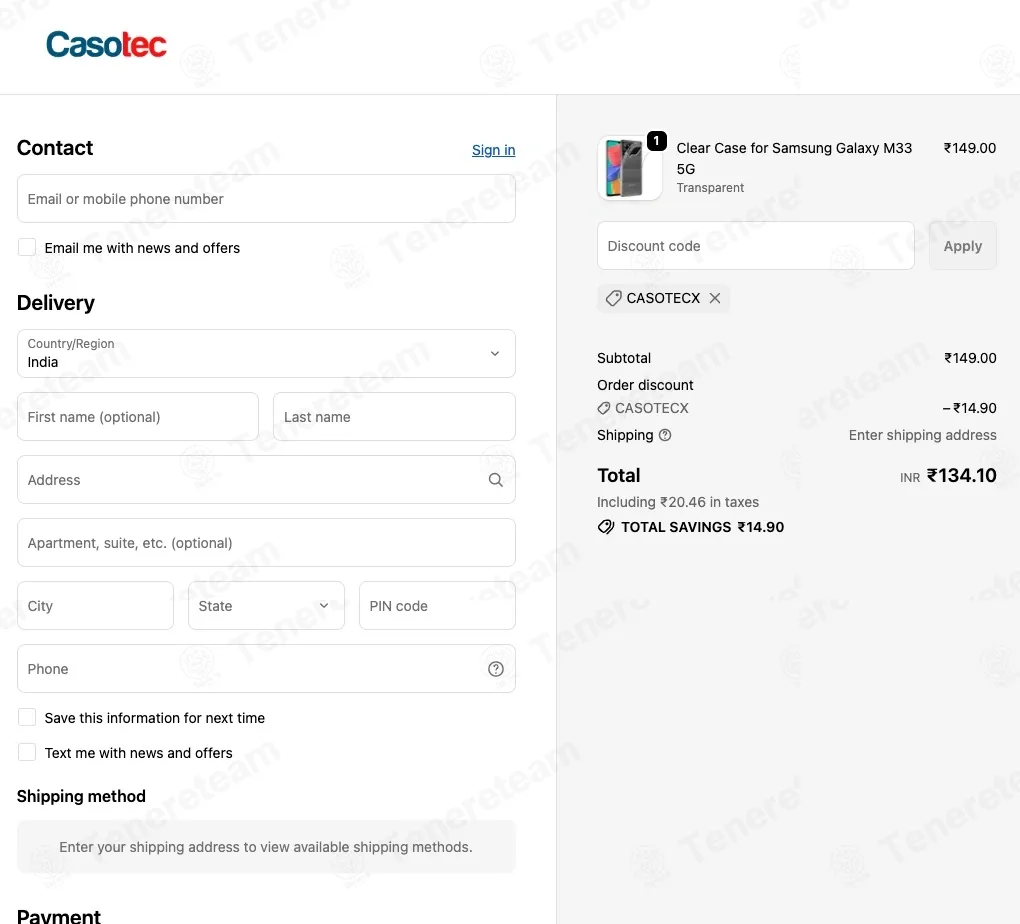1020x924 pixels.
Task: Open the Clear Case product thumbnail
Action: tap(630, 168)
